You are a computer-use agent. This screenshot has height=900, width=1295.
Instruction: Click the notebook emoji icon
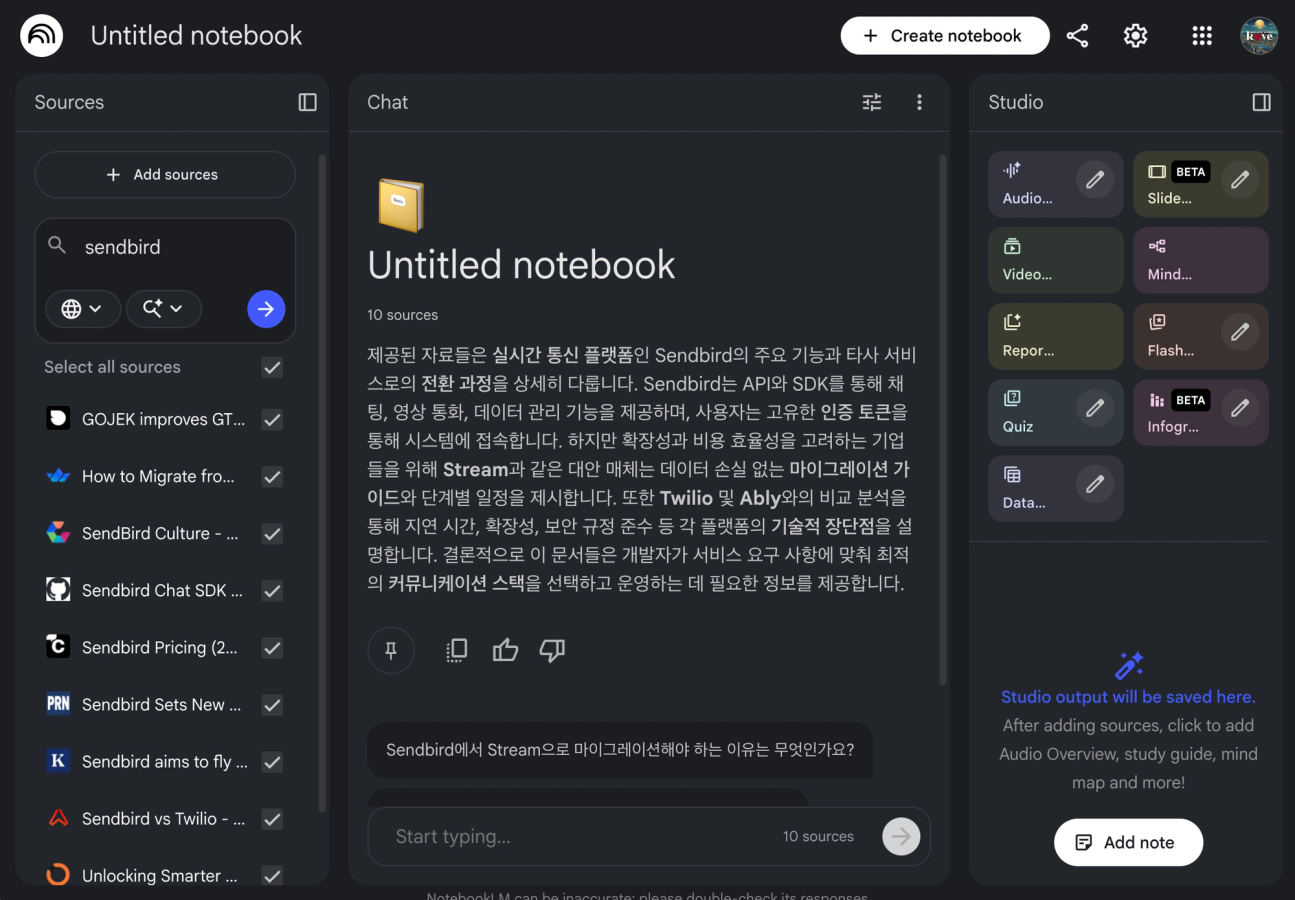point(401,205)
